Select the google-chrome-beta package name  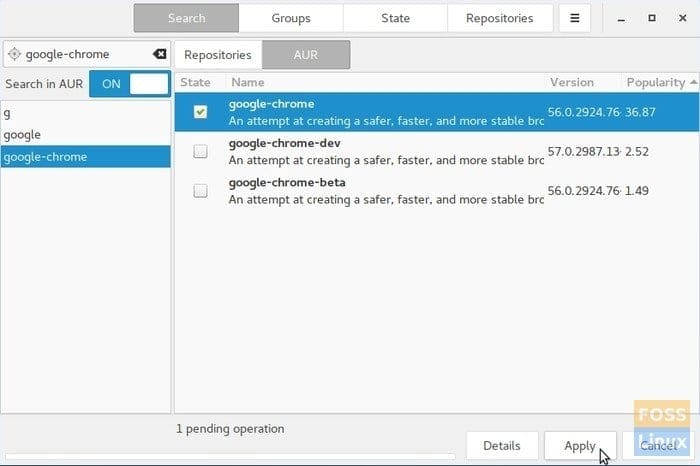click(287, 183)
